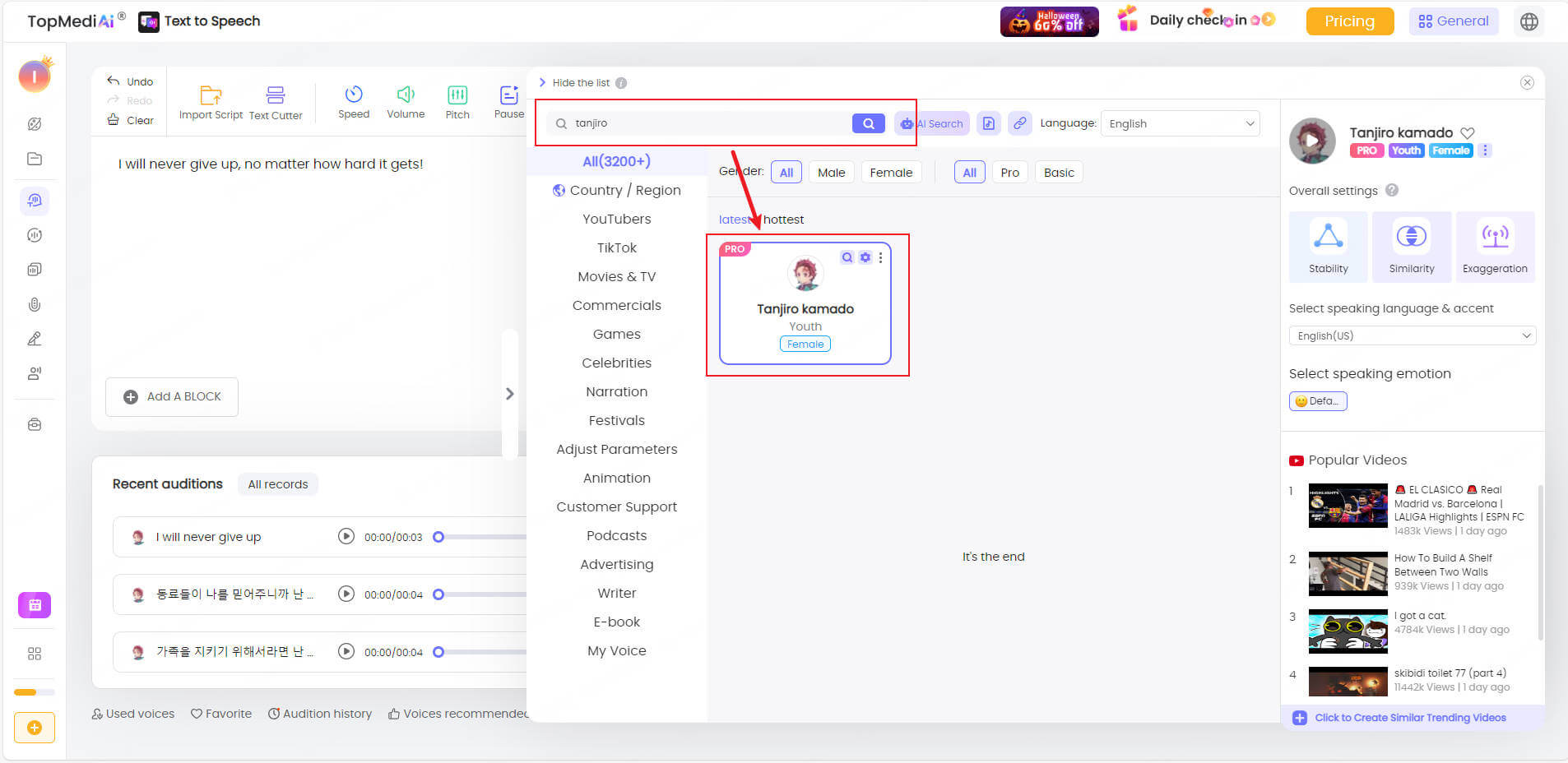Click the magnifier icon on Tanjiro card
Viewport: 1568px width, 763px height.
[847, 257]
